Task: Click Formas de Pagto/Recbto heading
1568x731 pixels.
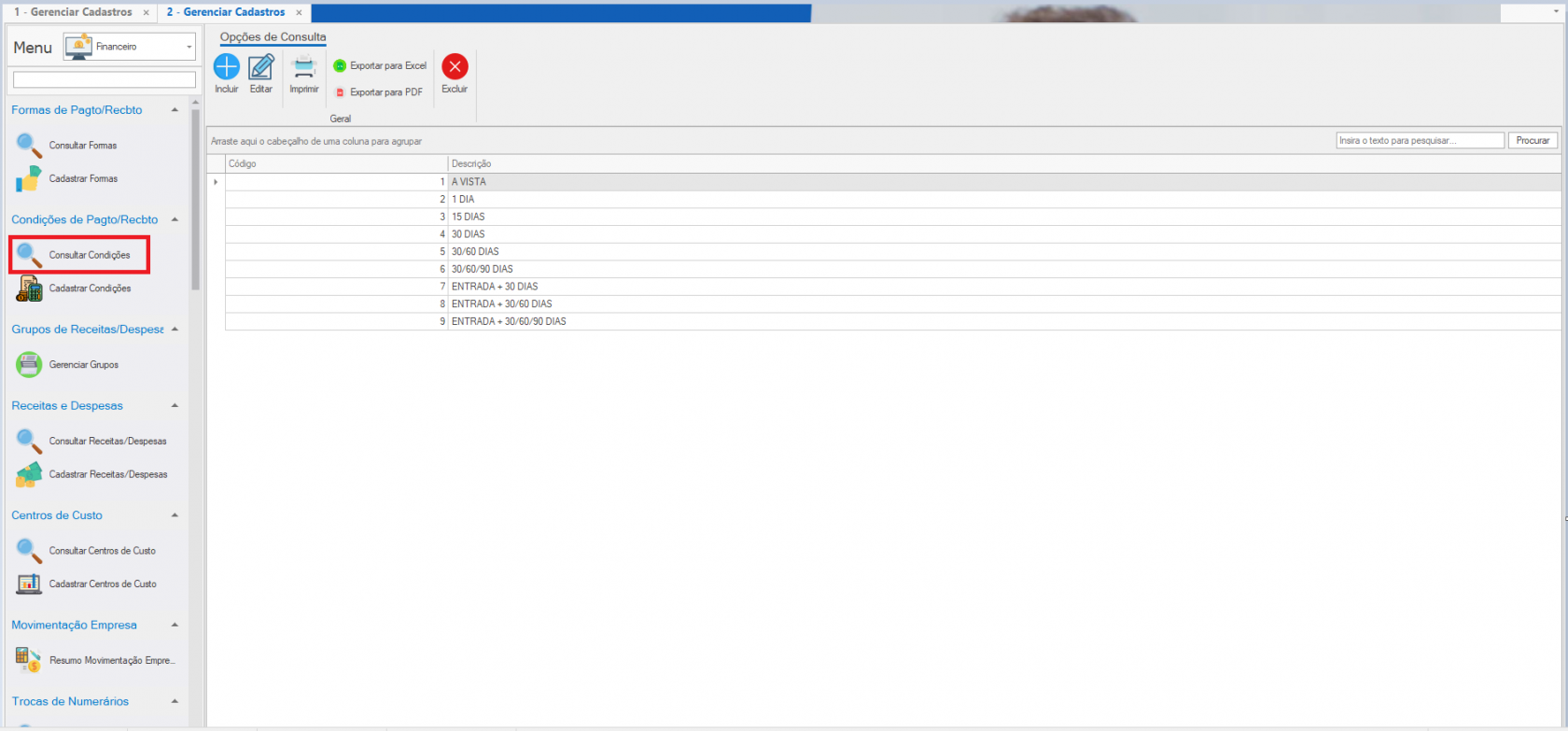Action: (x=77, y=110)
